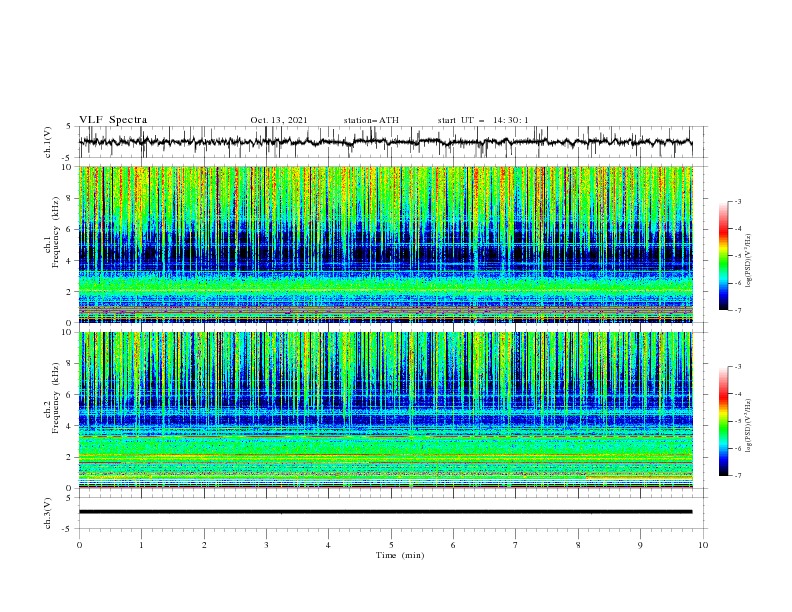
Task: Click the '0' tick on the time axis
Action: [x=79, y=545]
